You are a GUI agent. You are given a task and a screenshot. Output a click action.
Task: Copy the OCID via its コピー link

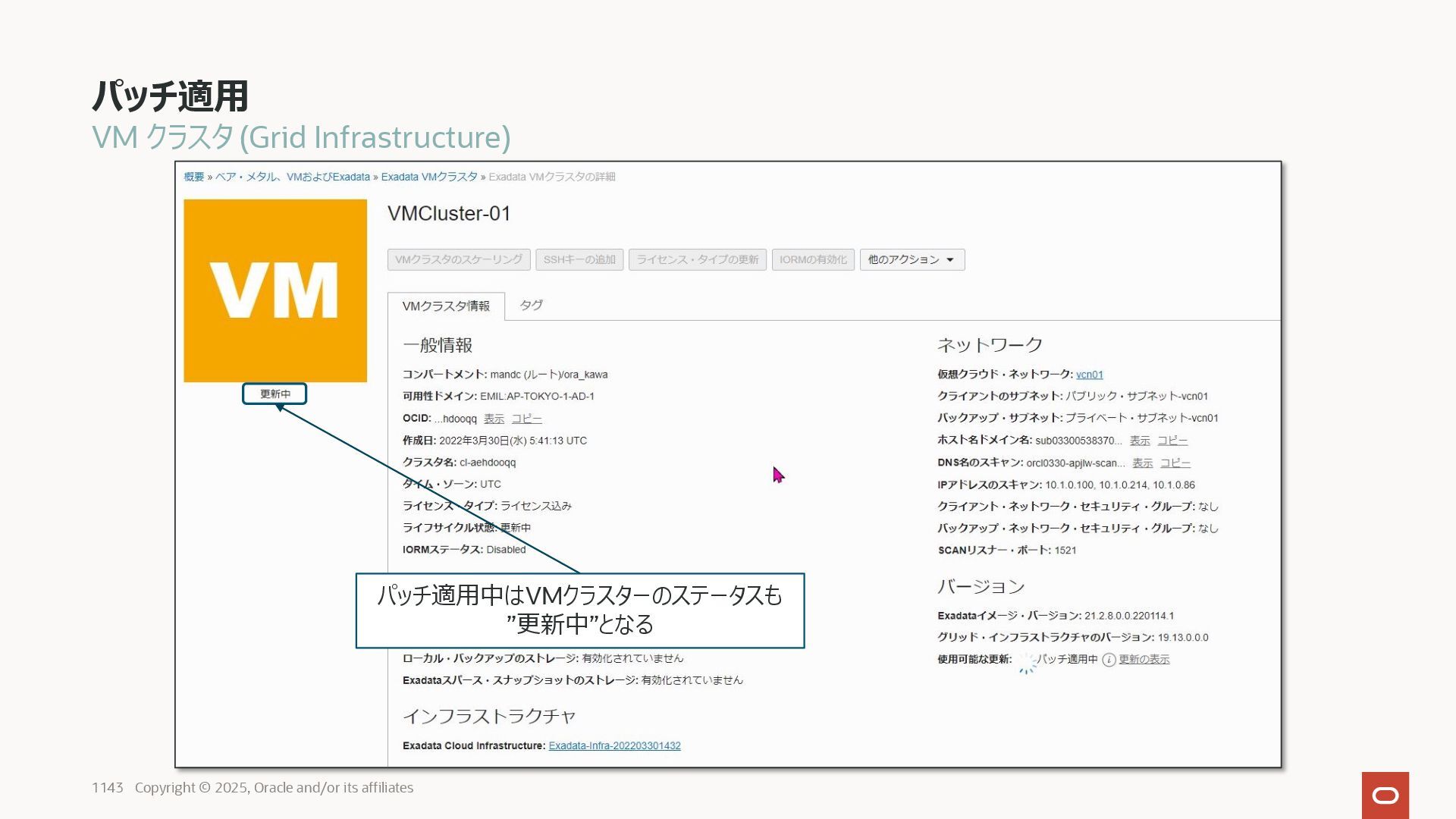tap(526, 419)
